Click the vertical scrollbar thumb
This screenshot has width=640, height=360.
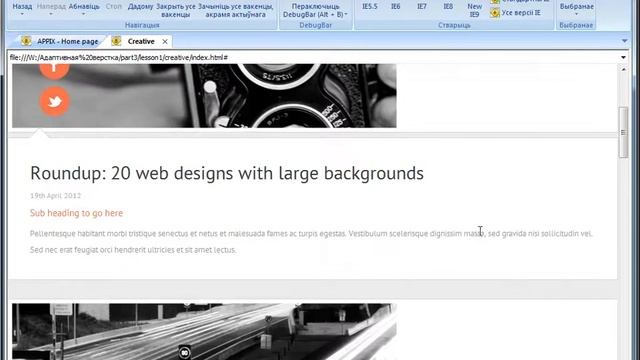click(623, 132)
